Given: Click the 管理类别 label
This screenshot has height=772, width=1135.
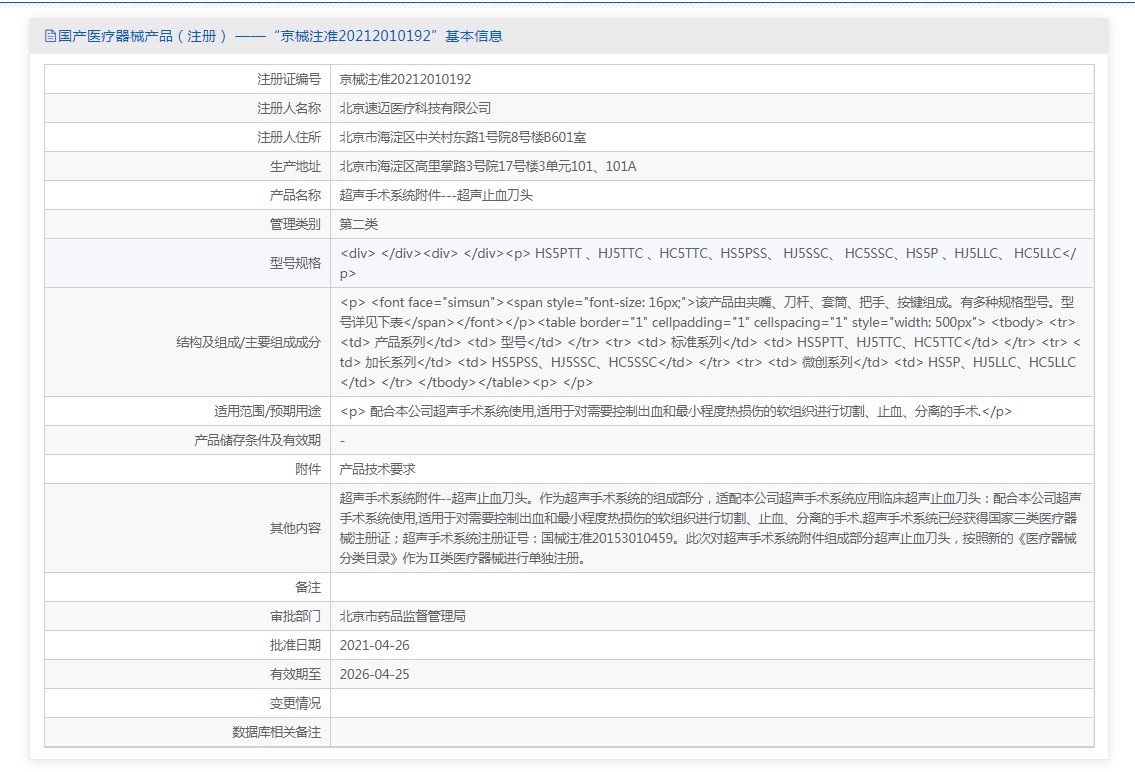Looking at the screenshot, I should pos(295,224).
